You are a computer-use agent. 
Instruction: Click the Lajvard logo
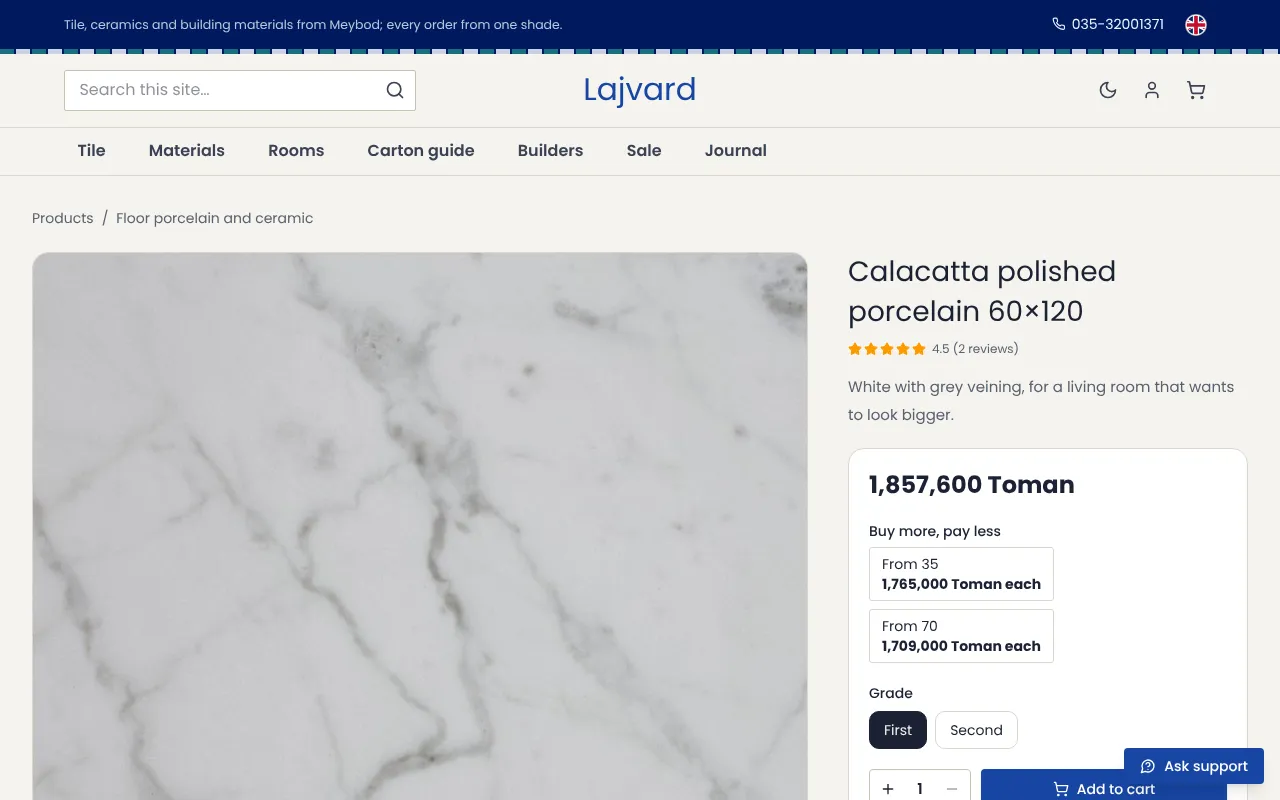(x=640, y=90)
